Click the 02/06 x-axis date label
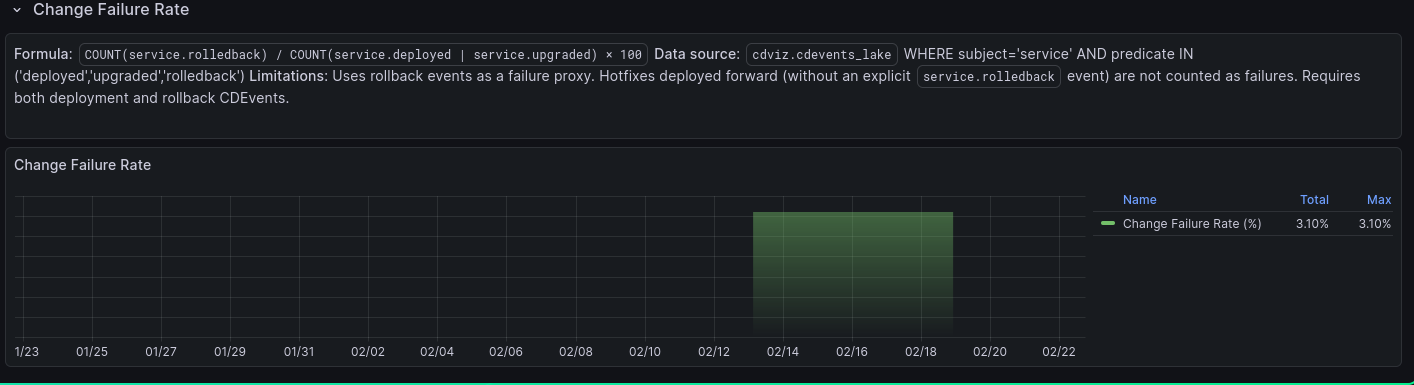This screenshot has height=385, width=1414. pyautogui.click(x=506, y=352)
